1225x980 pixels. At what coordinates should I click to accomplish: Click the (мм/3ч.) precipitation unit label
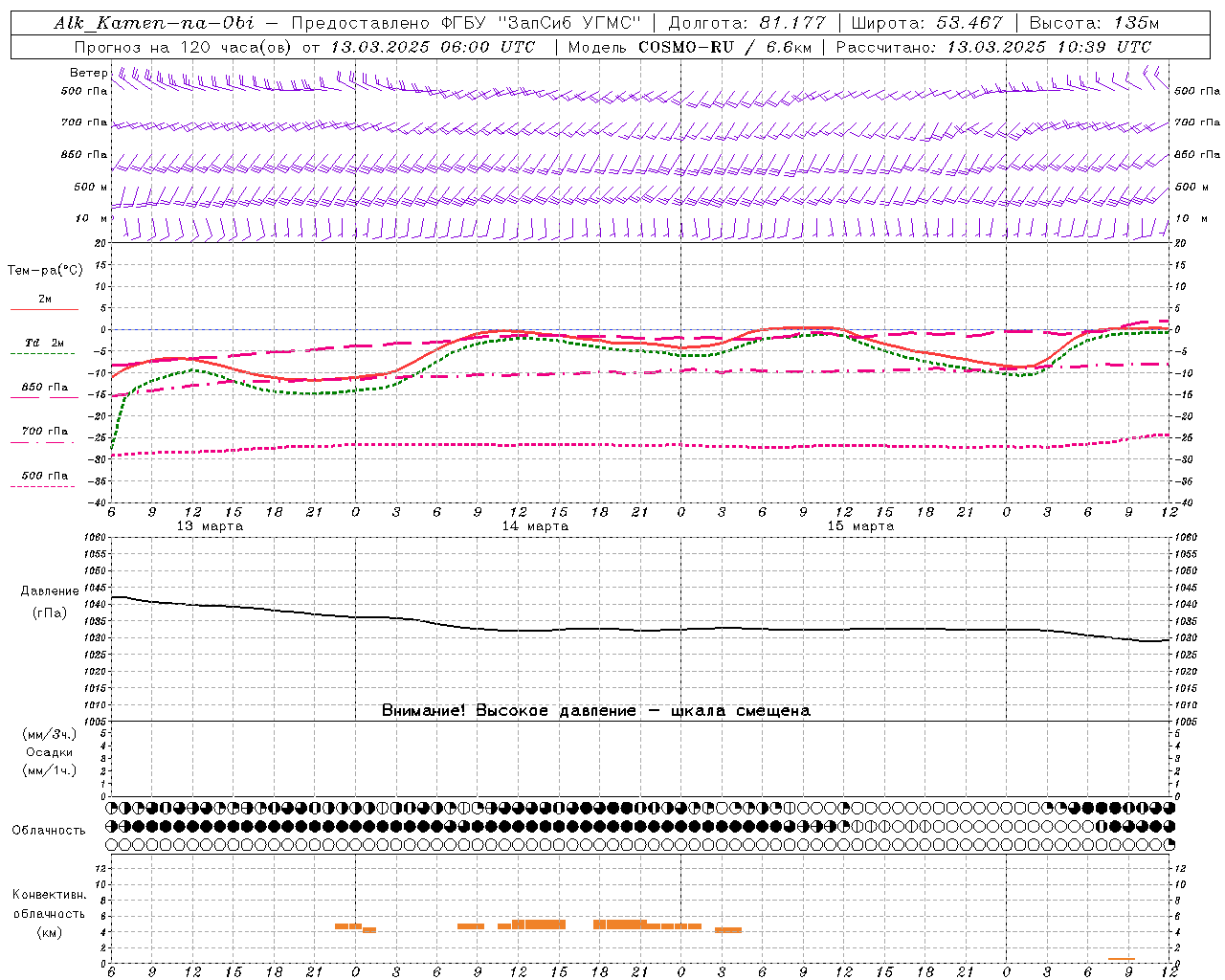tap(50, 734)
